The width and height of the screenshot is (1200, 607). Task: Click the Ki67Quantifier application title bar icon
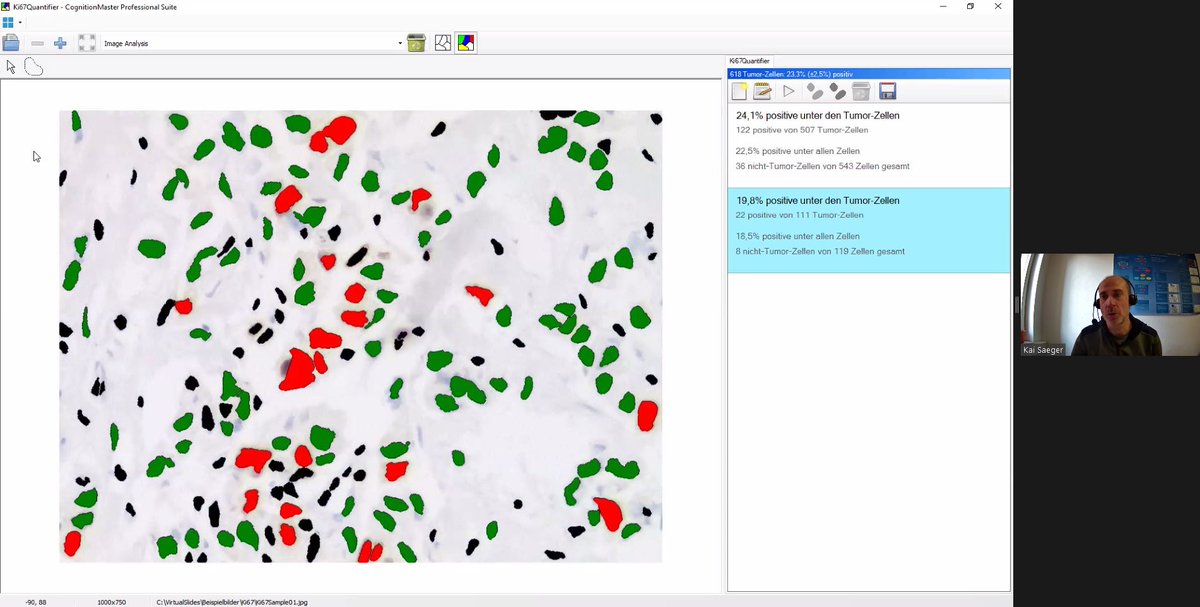pyautogui.click(x=6, y=6)
